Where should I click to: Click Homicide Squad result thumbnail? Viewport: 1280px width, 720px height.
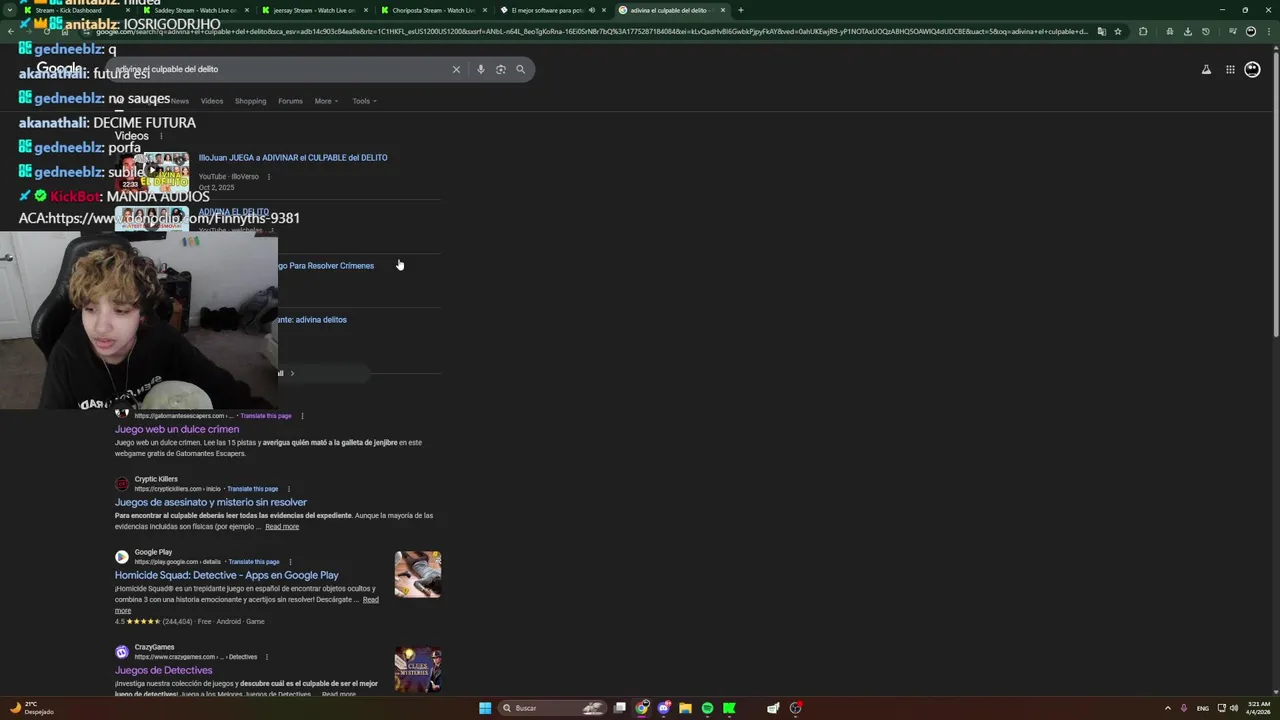coord(418,574)
